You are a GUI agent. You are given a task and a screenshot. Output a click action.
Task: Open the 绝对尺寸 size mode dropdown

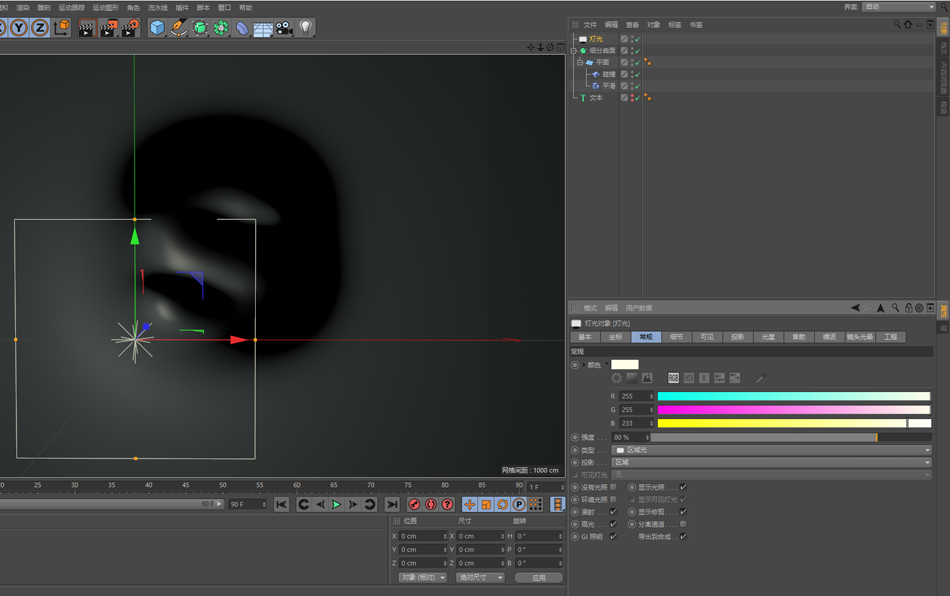coord(480,577)
